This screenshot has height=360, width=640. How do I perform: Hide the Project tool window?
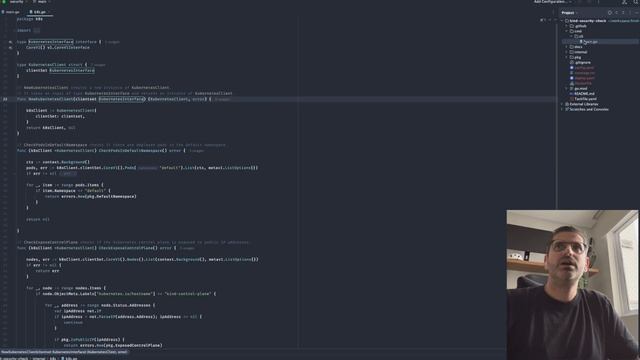[636, 13]
